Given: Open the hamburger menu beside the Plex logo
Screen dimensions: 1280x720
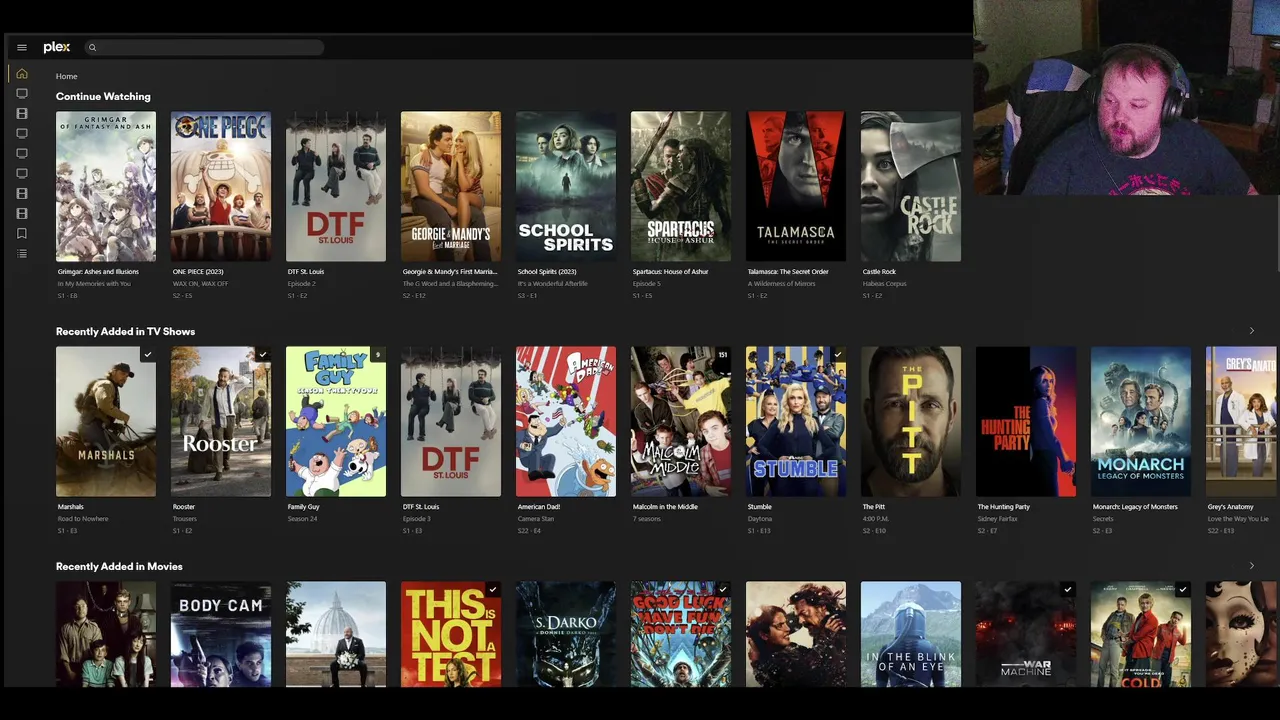Looking at the screenshot, I should pyautogui.click(x=22, y=47).
